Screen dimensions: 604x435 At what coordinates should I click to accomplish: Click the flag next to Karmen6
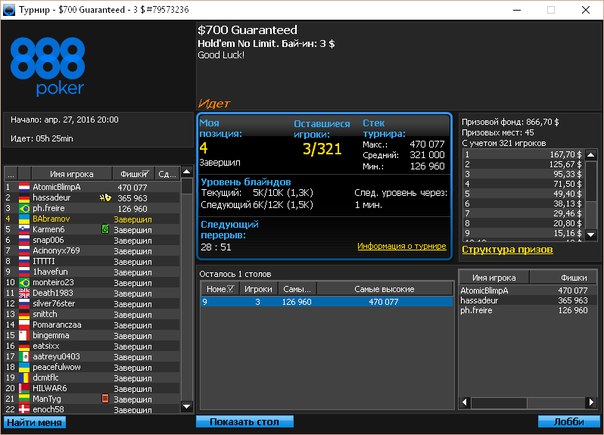24,230
